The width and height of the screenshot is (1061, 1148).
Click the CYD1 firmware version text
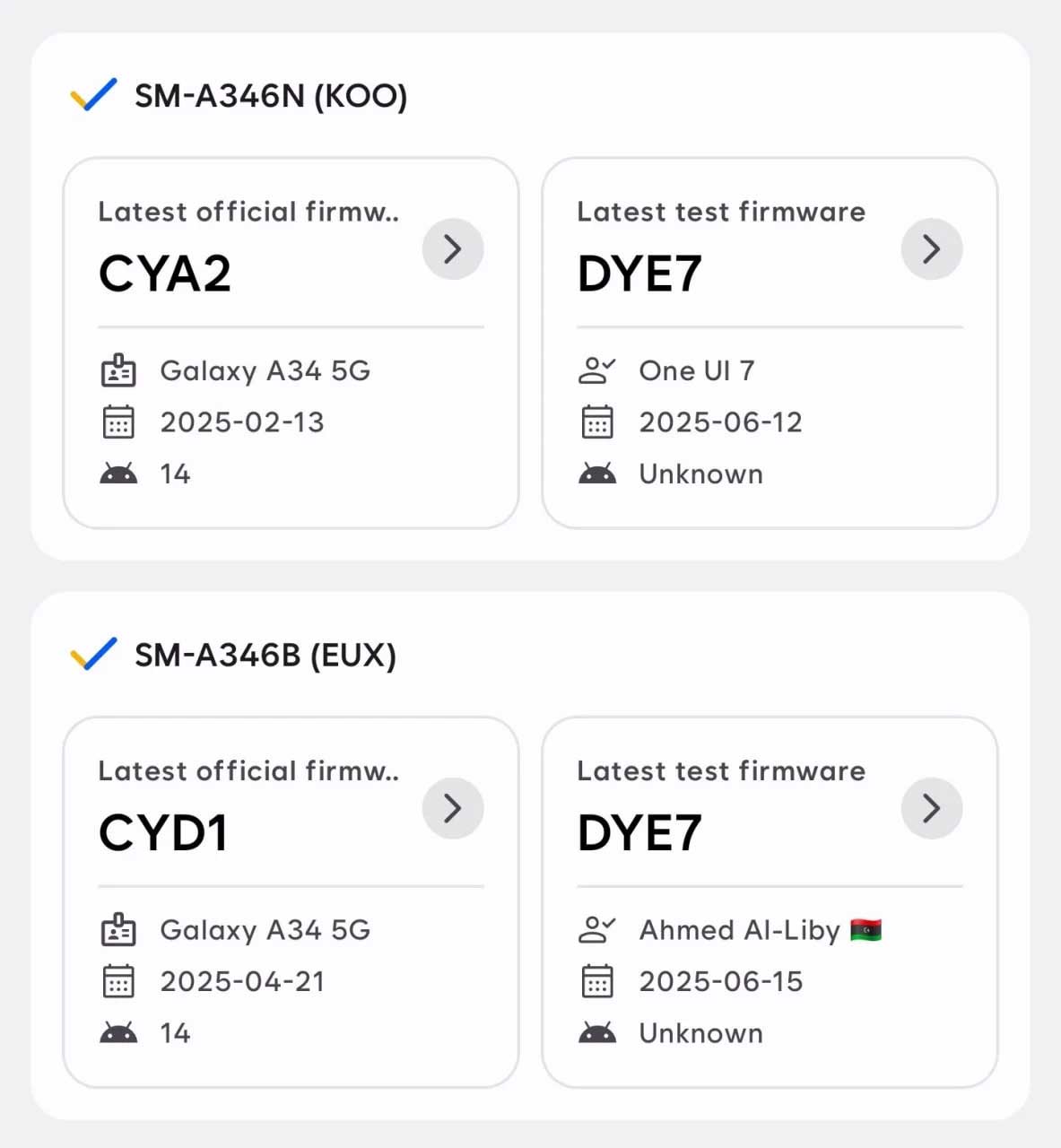point(163,833)
